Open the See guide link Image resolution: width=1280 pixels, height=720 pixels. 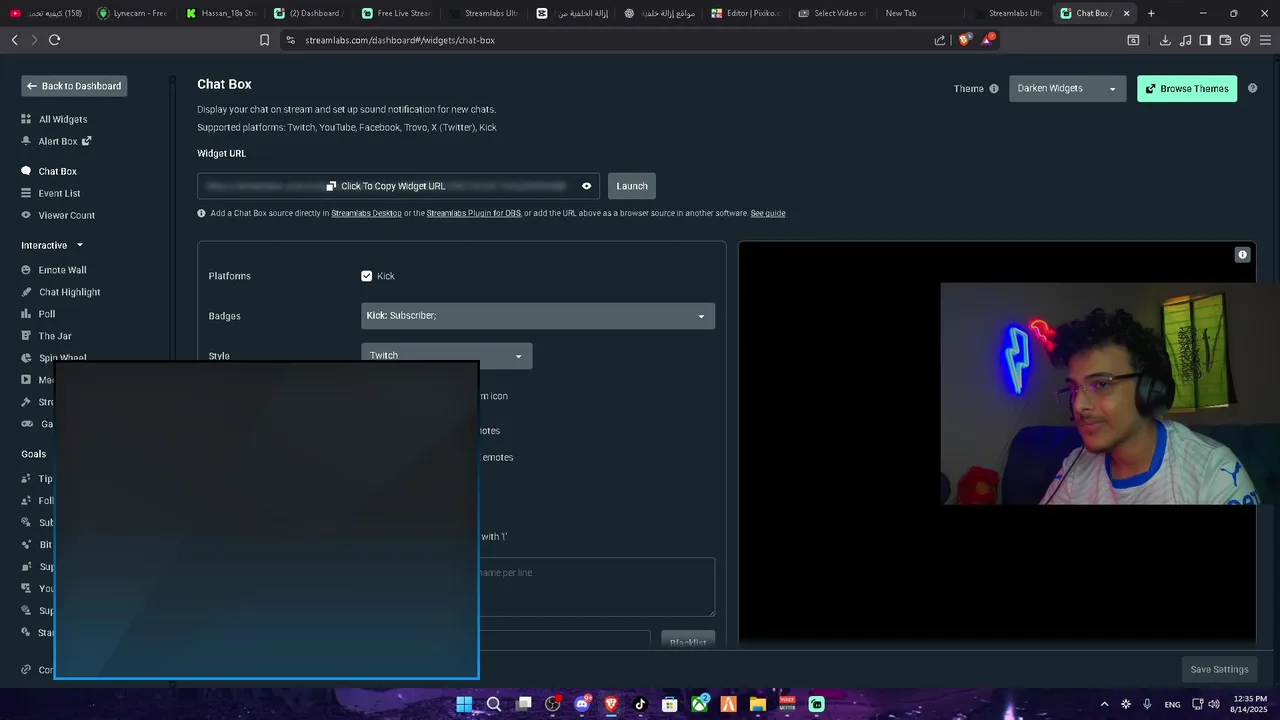[768, 213]
